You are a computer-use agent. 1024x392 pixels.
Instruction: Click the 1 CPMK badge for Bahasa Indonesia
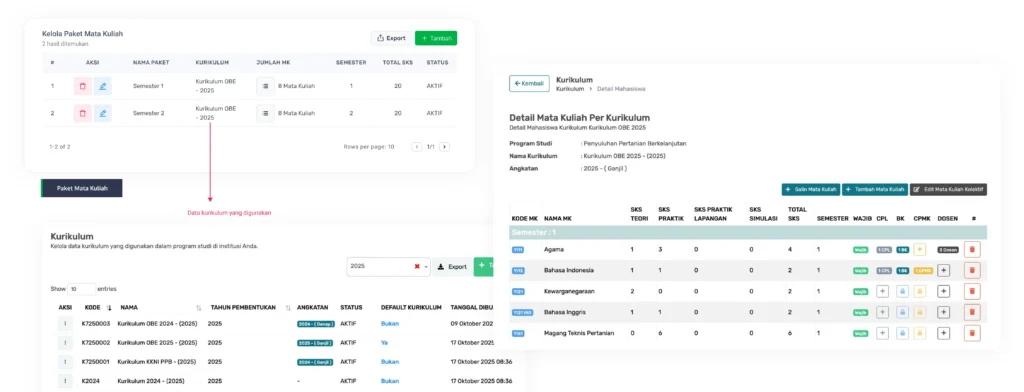pos(923,270)
